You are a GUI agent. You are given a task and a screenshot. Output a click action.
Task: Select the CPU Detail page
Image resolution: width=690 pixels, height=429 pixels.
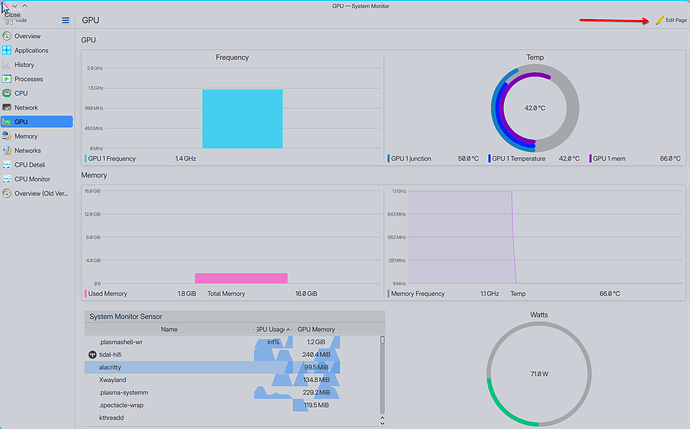[x=29, y=164]
